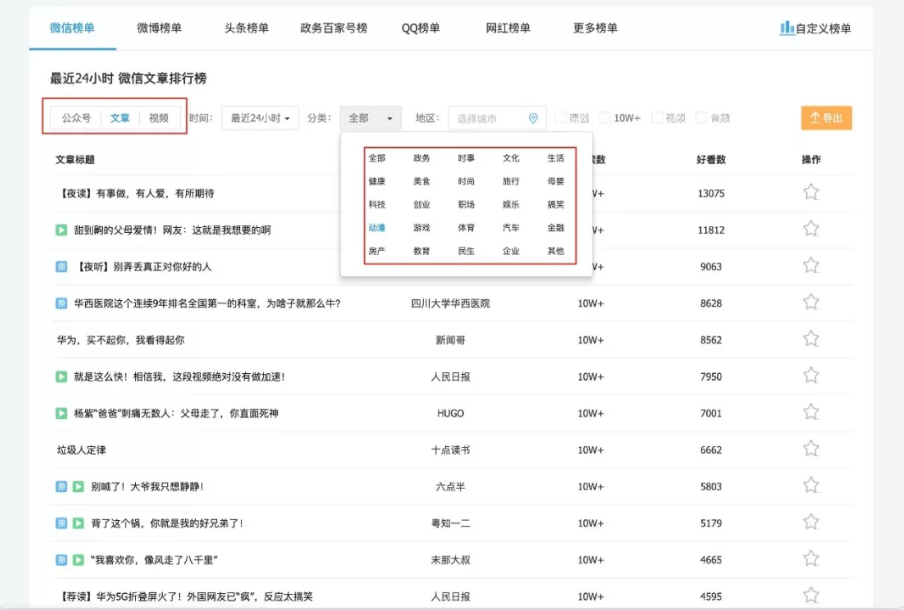Switch to 微博榜单 tab
Viewport: 904px width, 610px height.
click(159, 28)
